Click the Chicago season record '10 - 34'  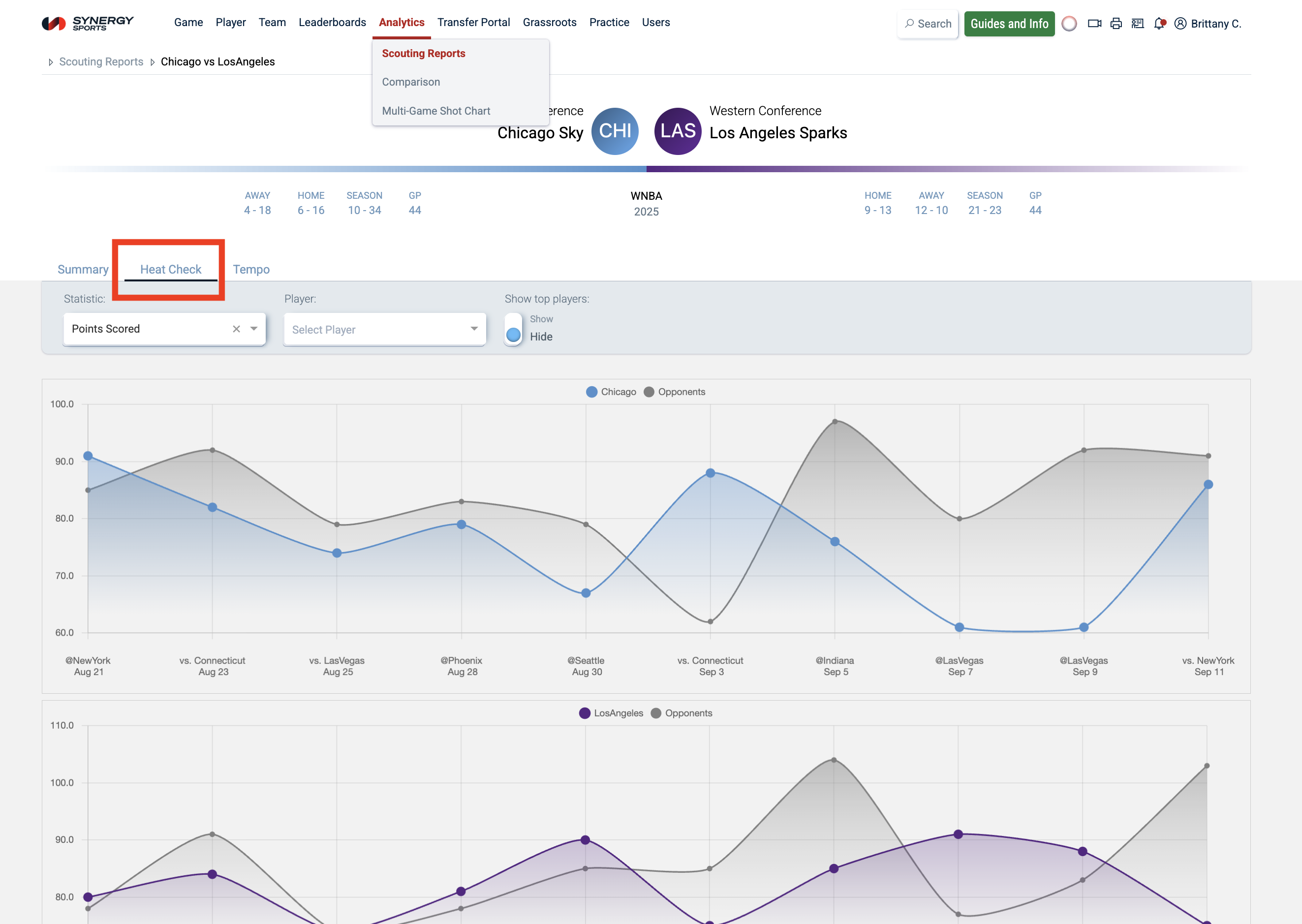tap(365, 211)
